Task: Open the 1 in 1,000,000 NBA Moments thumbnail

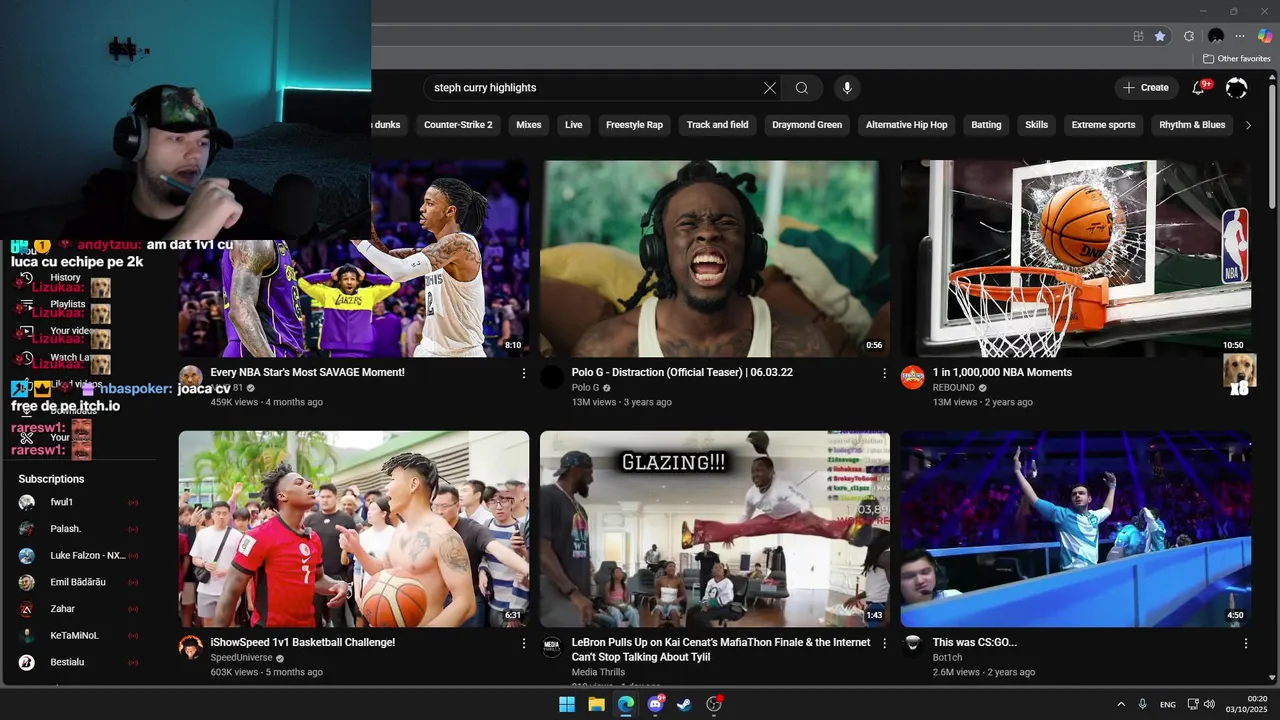Action: (x=1075, y=258)
